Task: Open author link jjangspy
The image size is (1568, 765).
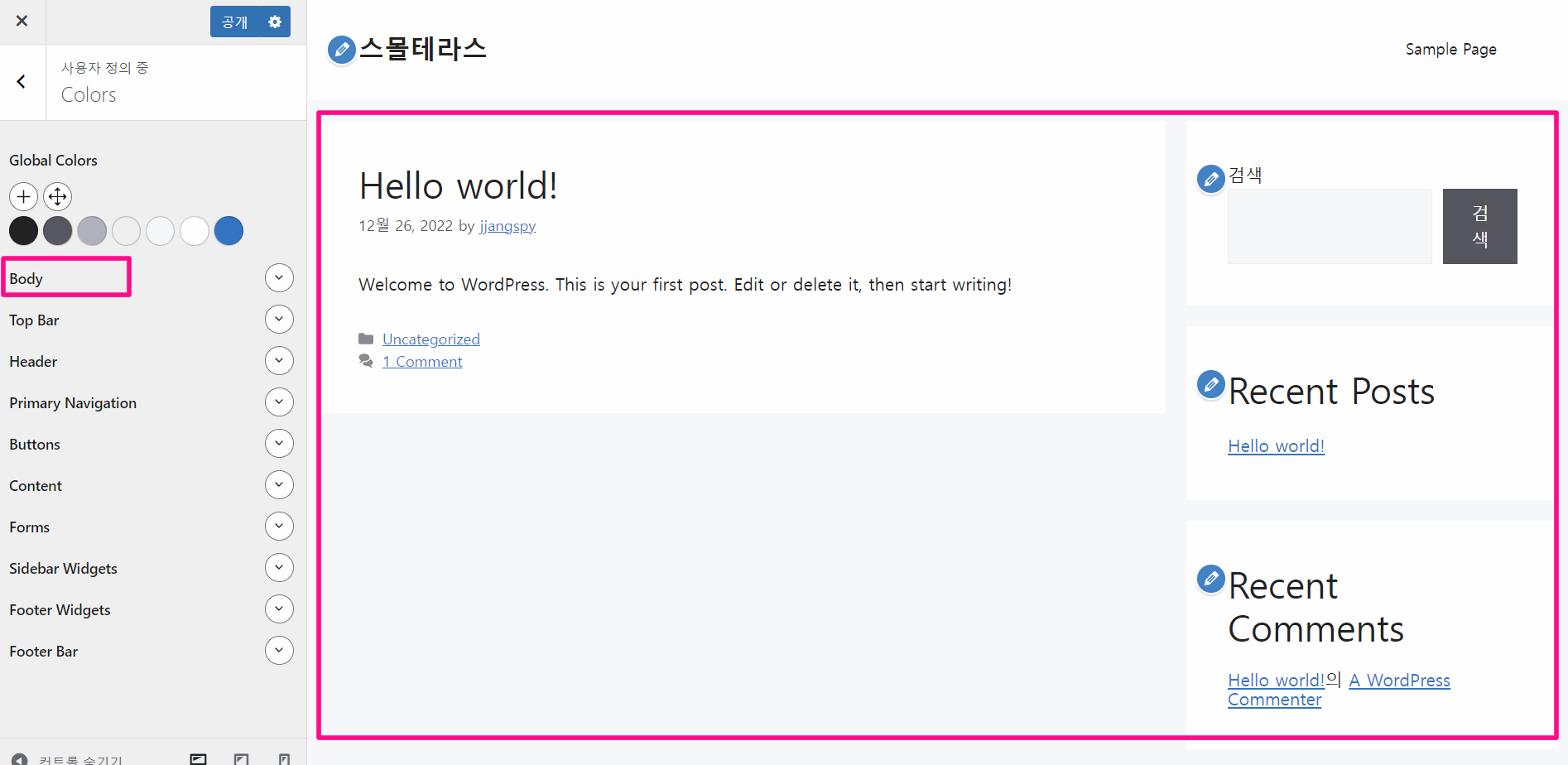Action: click(x=507, y=226)
